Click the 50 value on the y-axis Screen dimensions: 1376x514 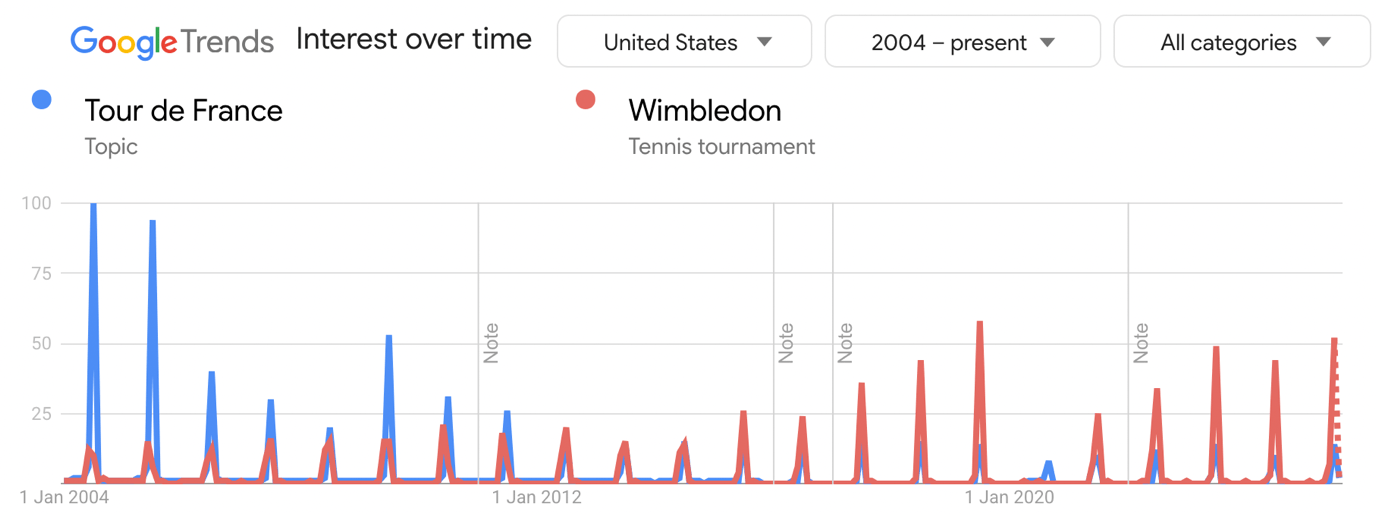click(40, 344)
